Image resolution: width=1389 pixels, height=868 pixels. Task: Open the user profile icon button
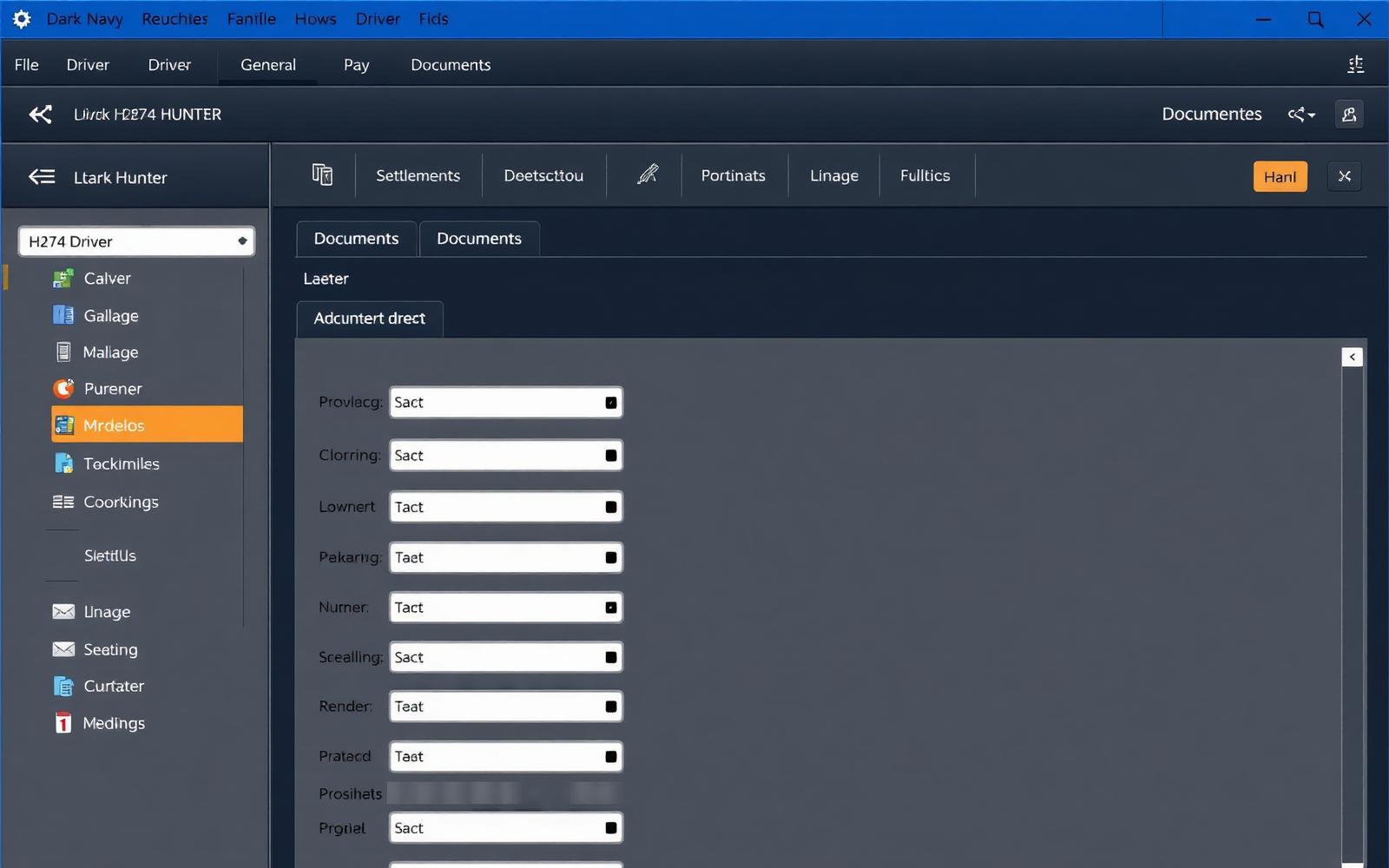point(1349,115)
